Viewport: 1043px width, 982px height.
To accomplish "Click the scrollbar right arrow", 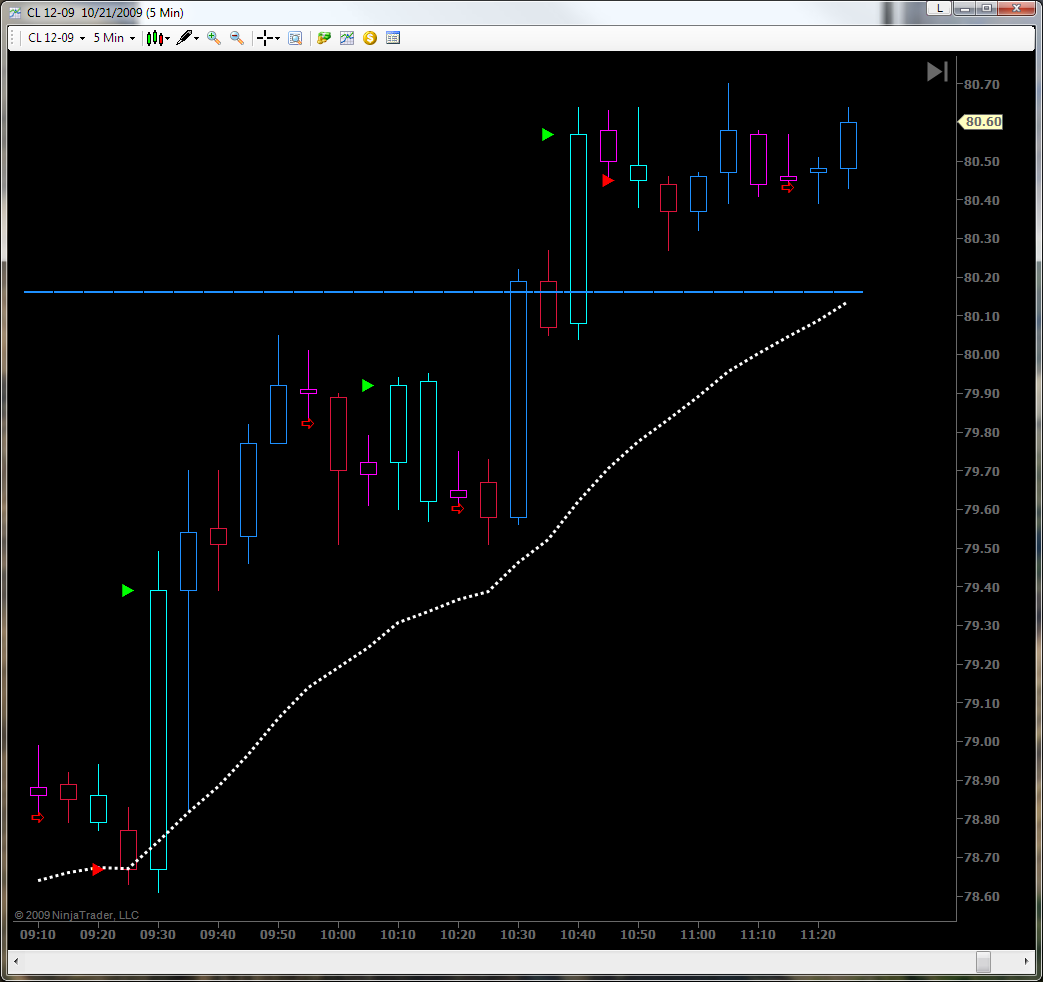I will coord(1026,961).
